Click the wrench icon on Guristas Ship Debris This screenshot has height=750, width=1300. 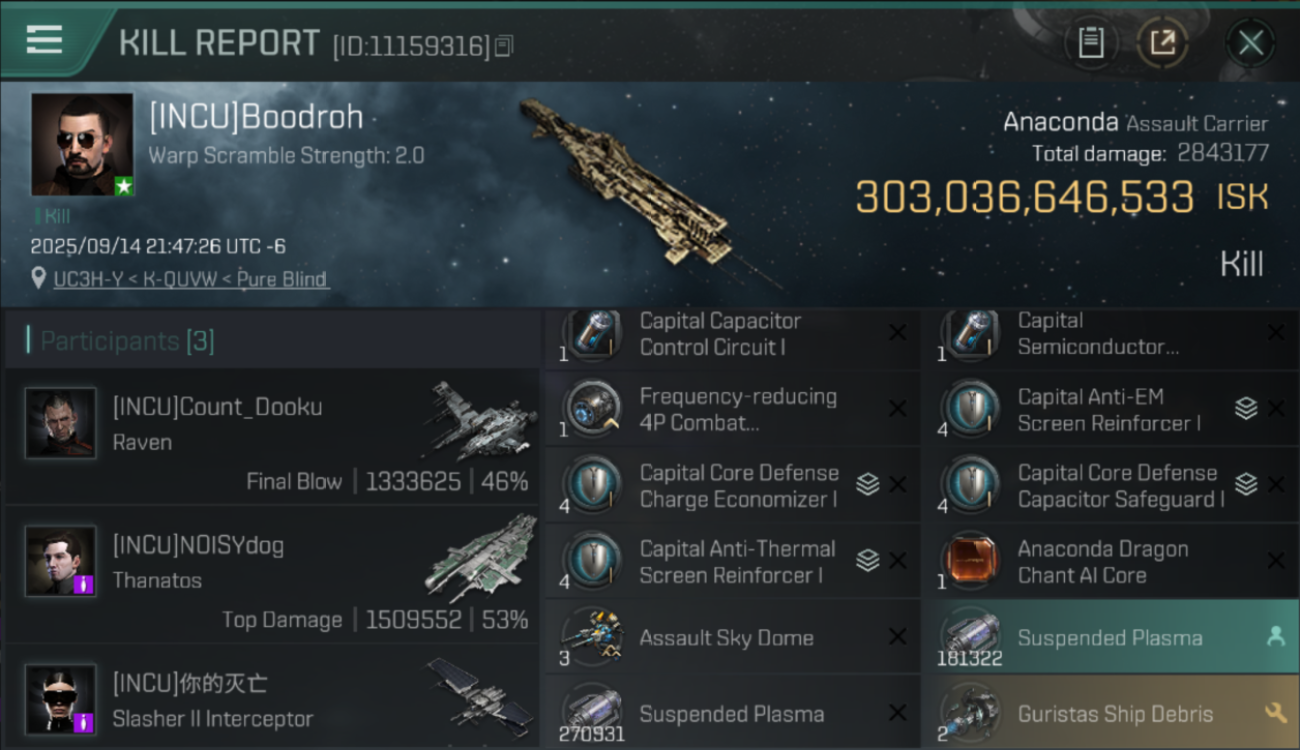[1275, 713]
